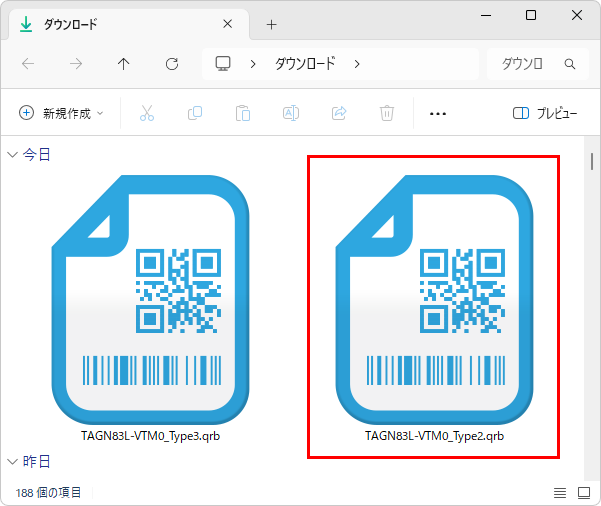Maximize the Explorer window

[x=531, y=15]
